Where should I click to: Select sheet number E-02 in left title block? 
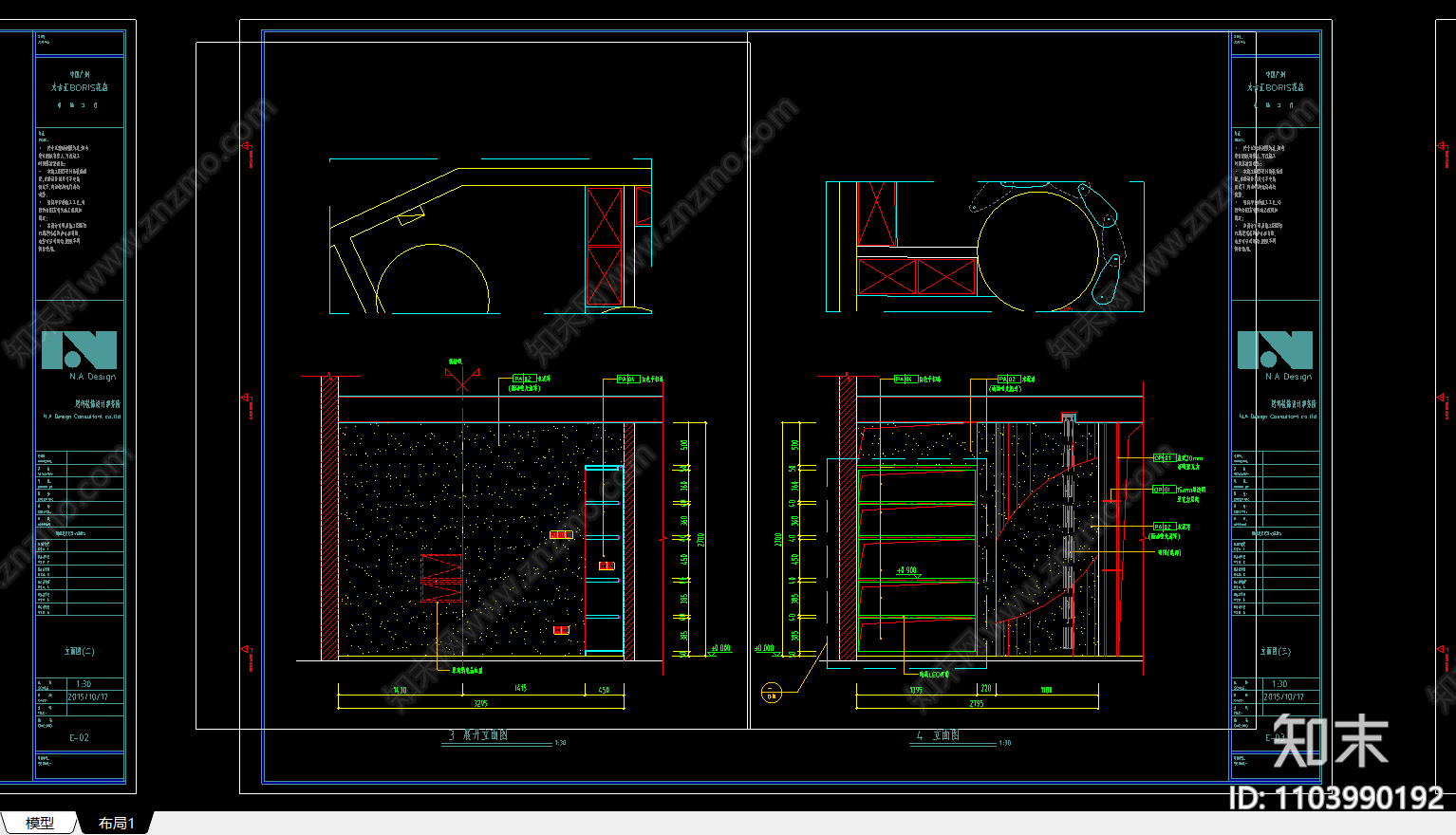coord(79,737)
